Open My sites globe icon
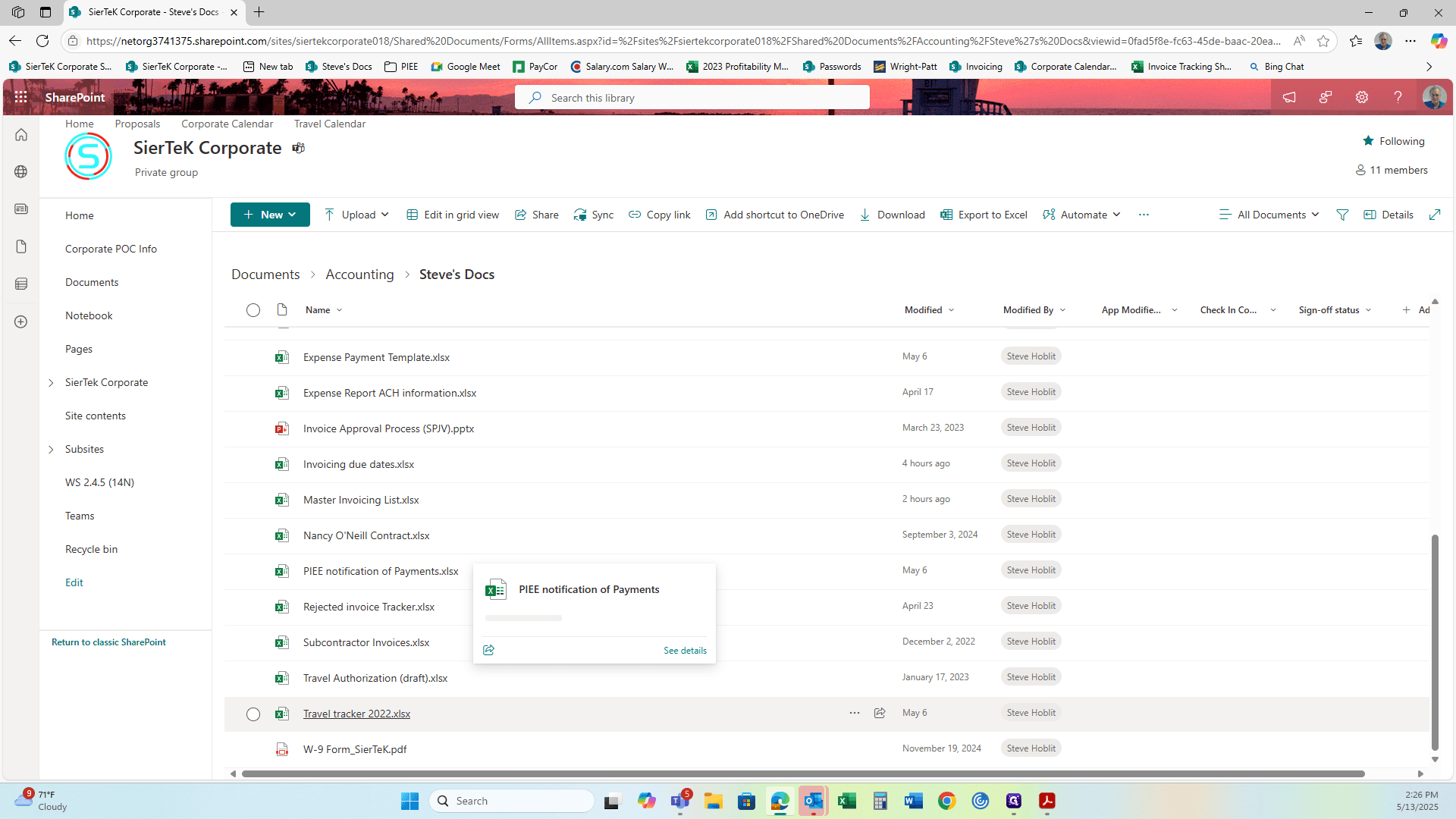Screen dimensions: 1456x819 21,171
